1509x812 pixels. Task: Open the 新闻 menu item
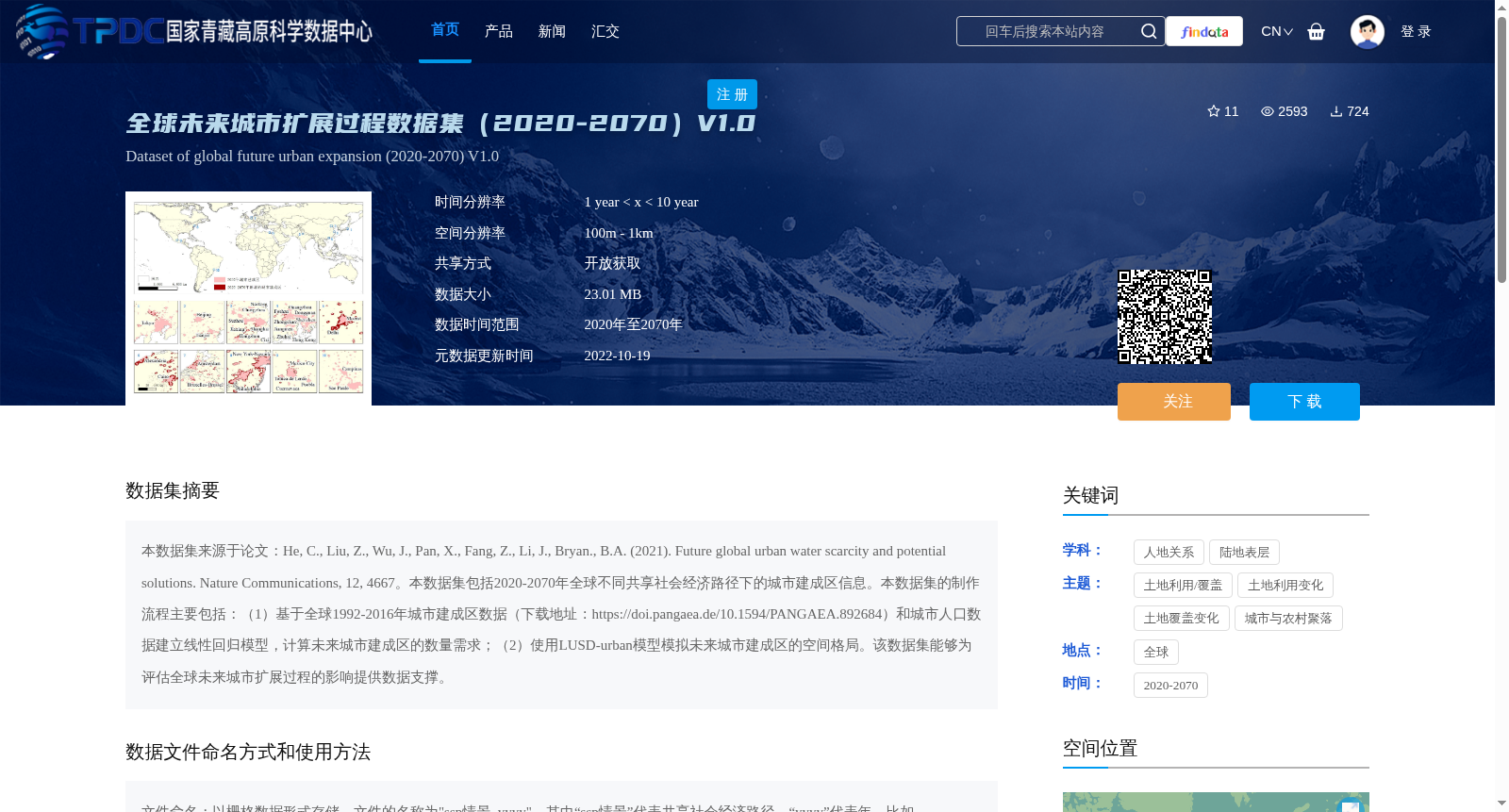click(x=552, y=31)
